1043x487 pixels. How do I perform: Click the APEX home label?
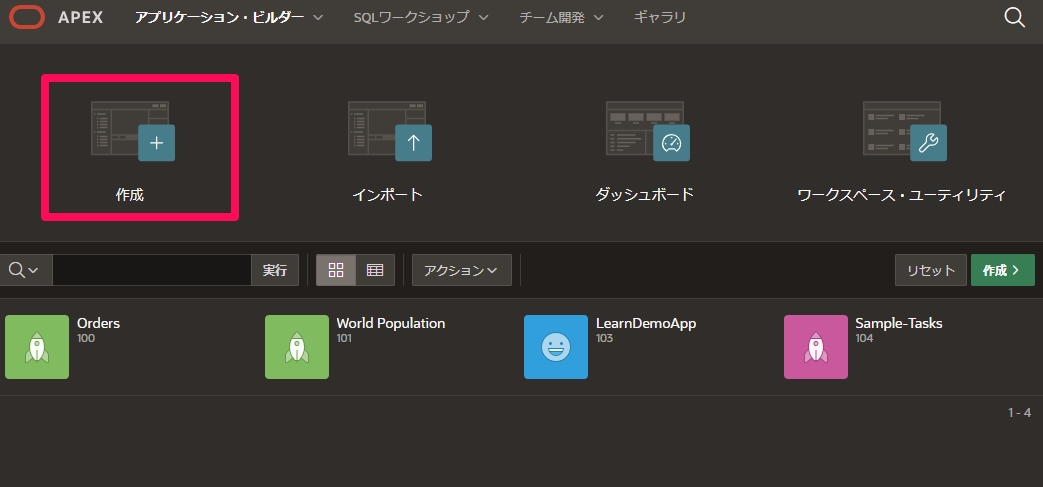80,17
